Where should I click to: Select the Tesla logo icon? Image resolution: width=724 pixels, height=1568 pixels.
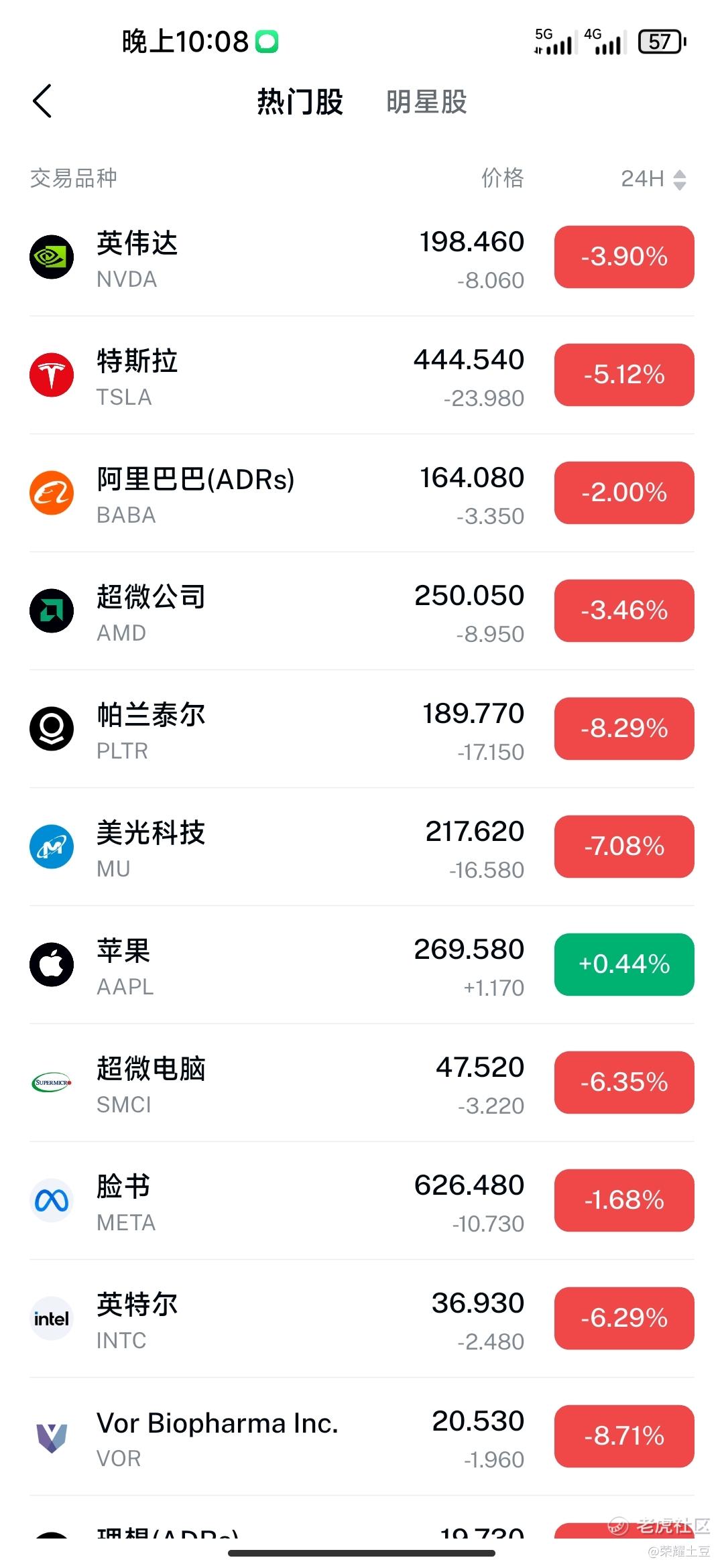click(52, 375)
